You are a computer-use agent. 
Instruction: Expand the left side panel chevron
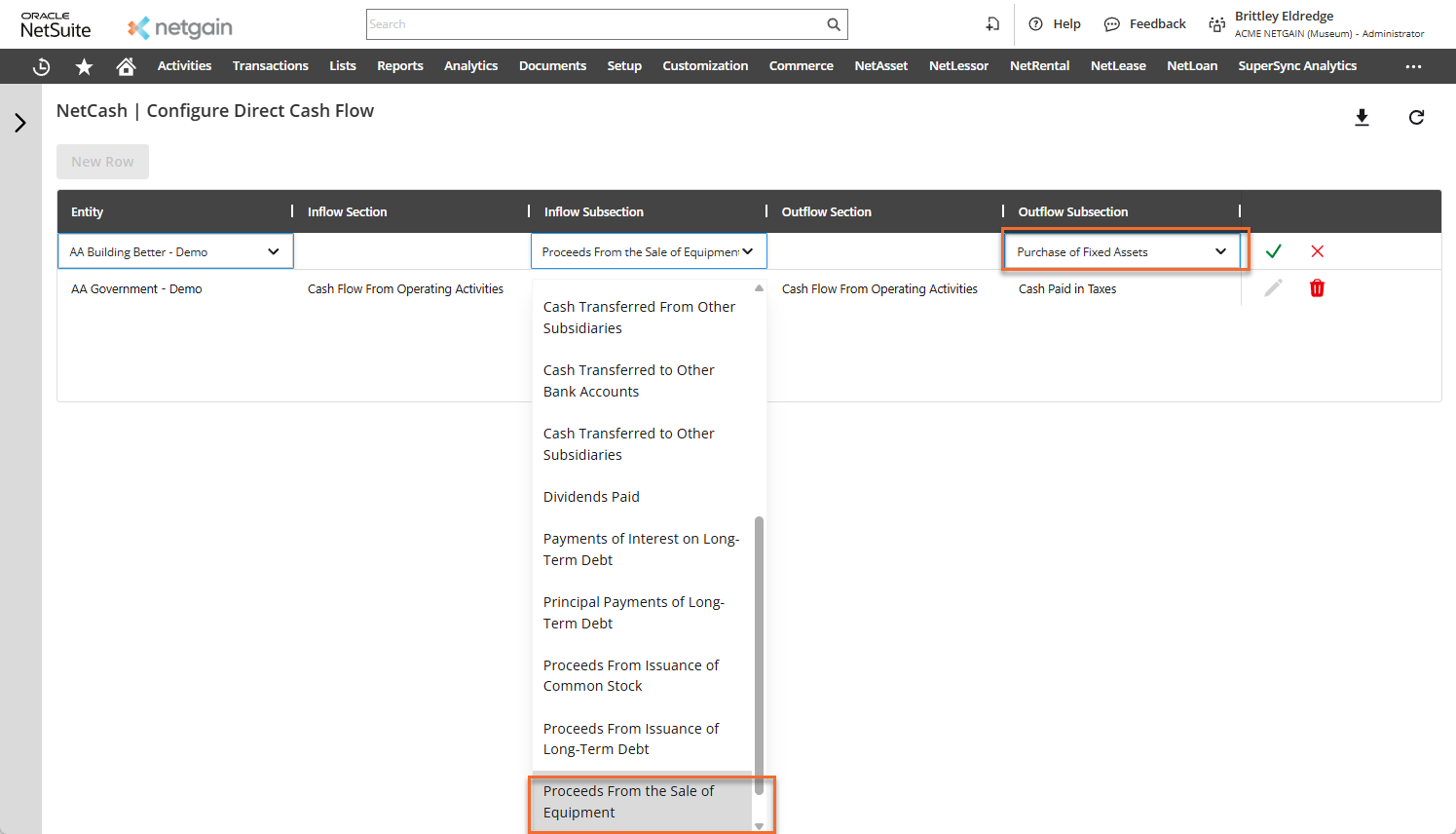20,123
